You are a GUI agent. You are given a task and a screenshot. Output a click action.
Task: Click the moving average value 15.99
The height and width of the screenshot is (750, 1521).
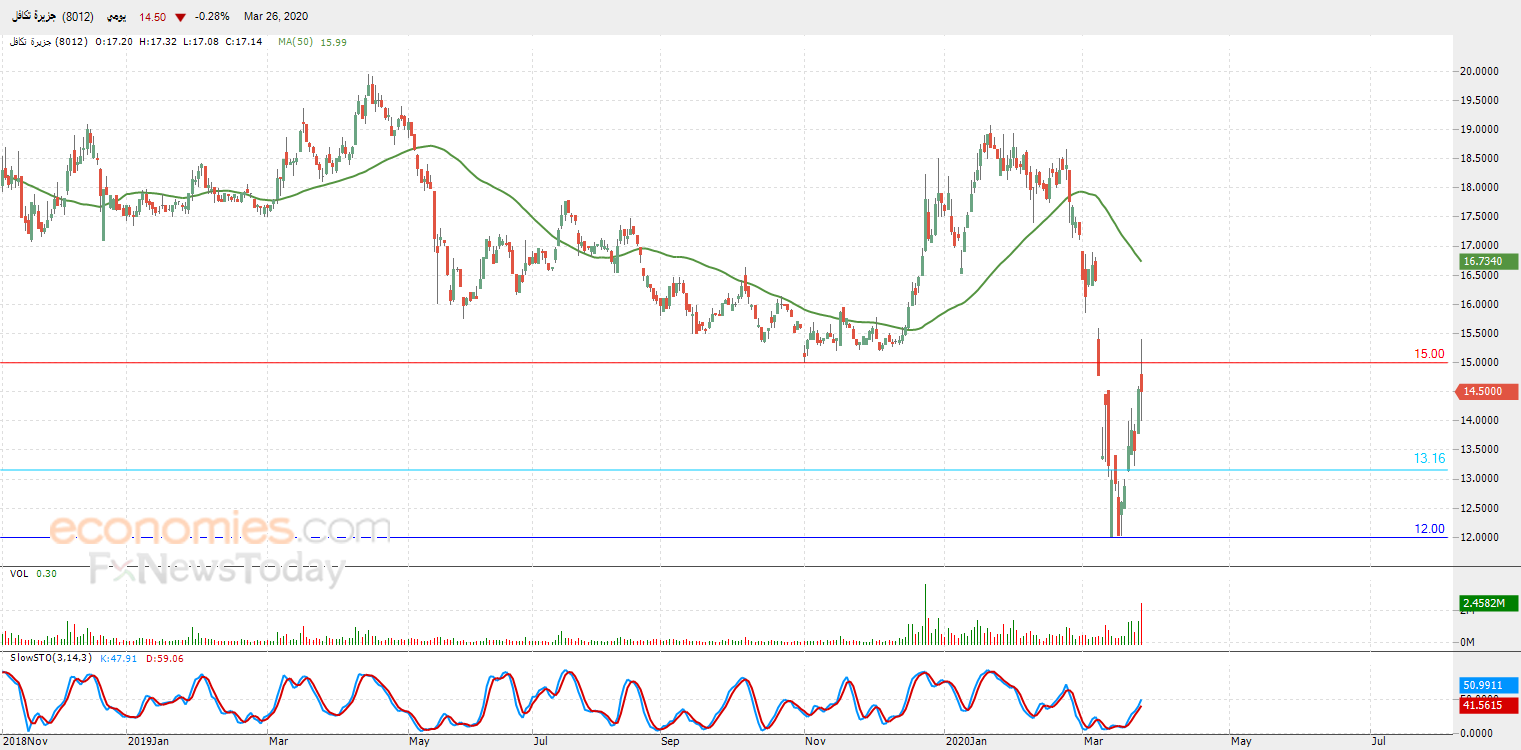(x=333, y=42)
